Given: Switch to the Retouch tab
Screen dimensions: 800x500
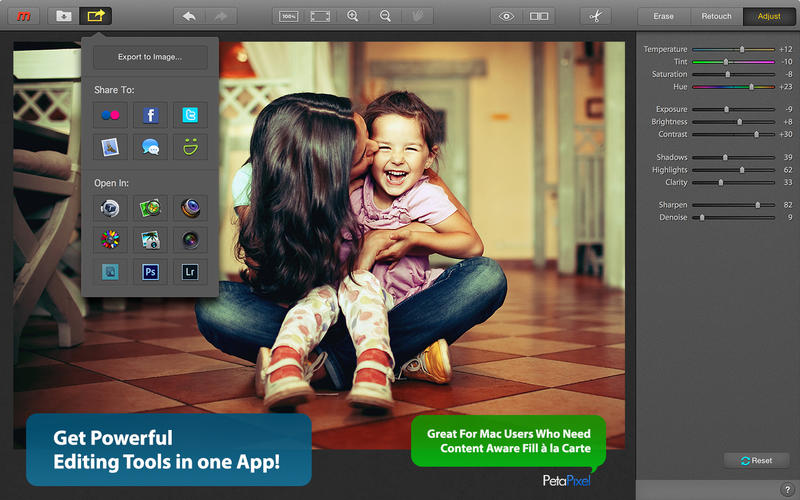Looking at the screenshot, I should tap(717, 16).
